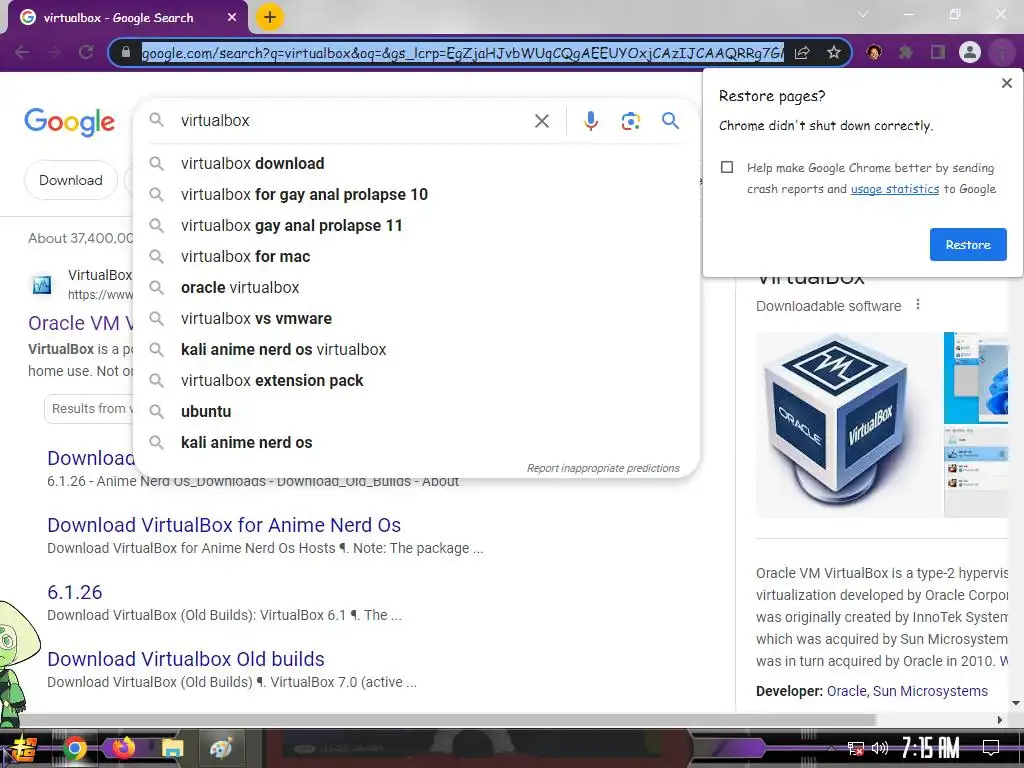The width and height of the screenshot is (1024, 768).
Task: Toggle the browser side panel icon
Action: tap(938, 52)
